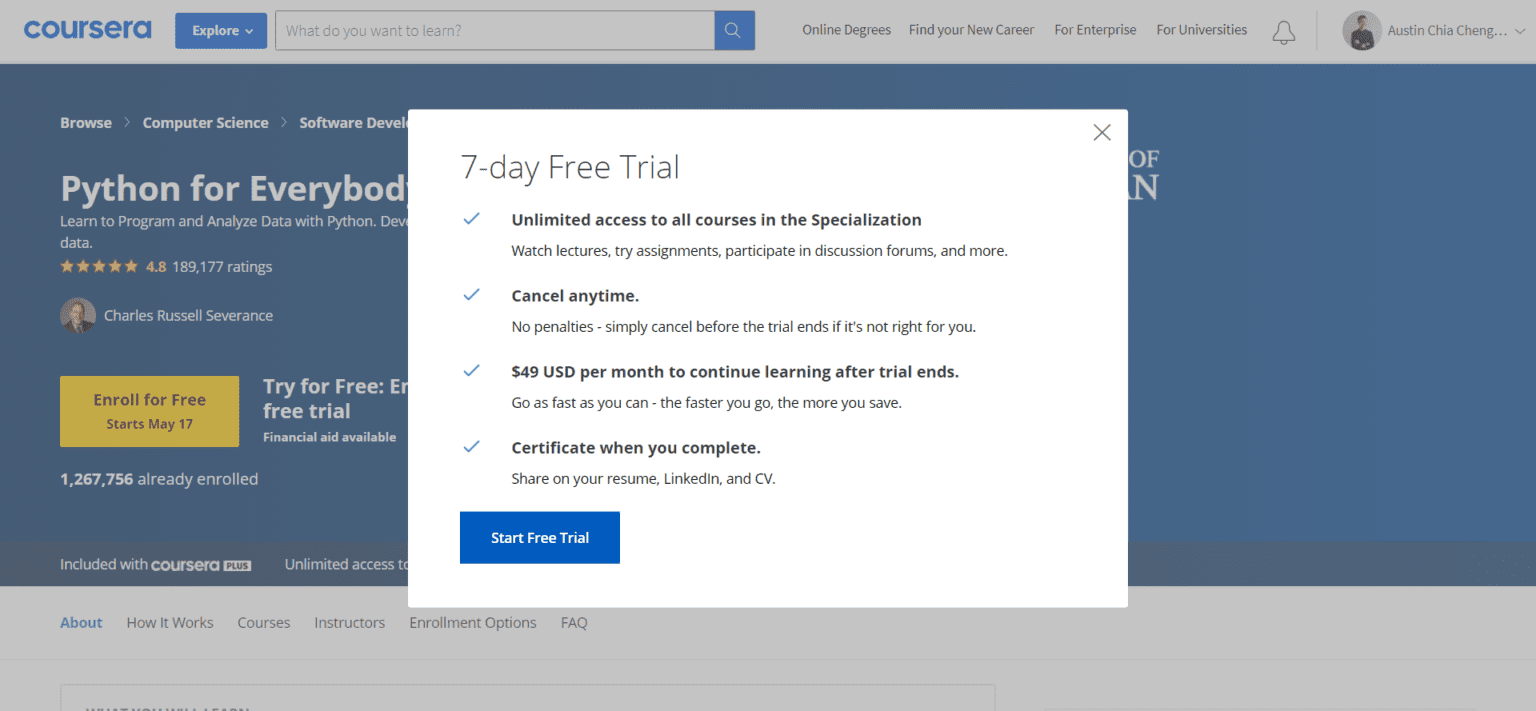
Task: Click the For Enterprise link
Action: click(x=1095, y=30)
